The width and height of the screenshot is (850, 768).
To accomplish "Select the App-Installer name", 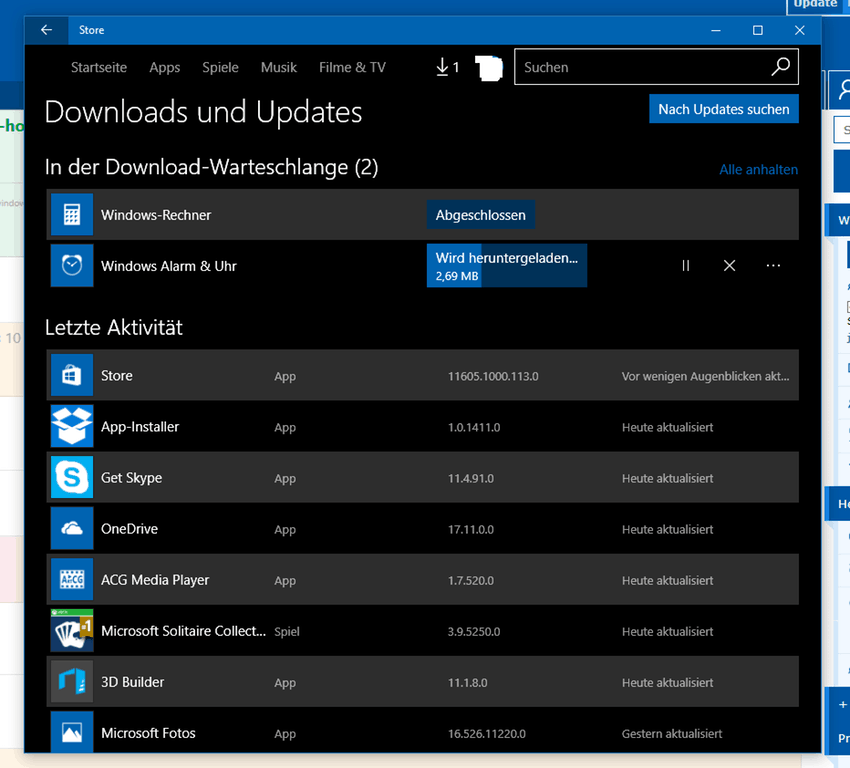I will tap(140, 427).
